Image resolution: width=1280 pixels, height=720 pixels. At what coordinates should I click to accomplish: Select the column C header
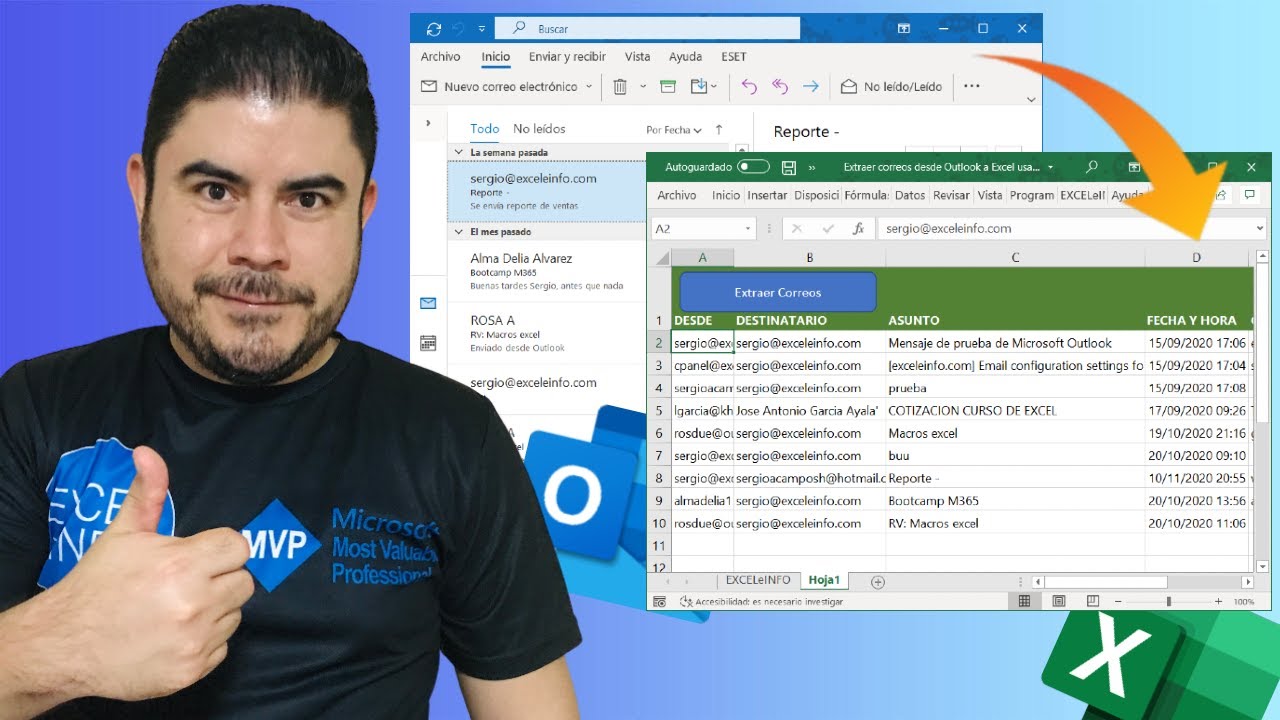[1015, 258]
